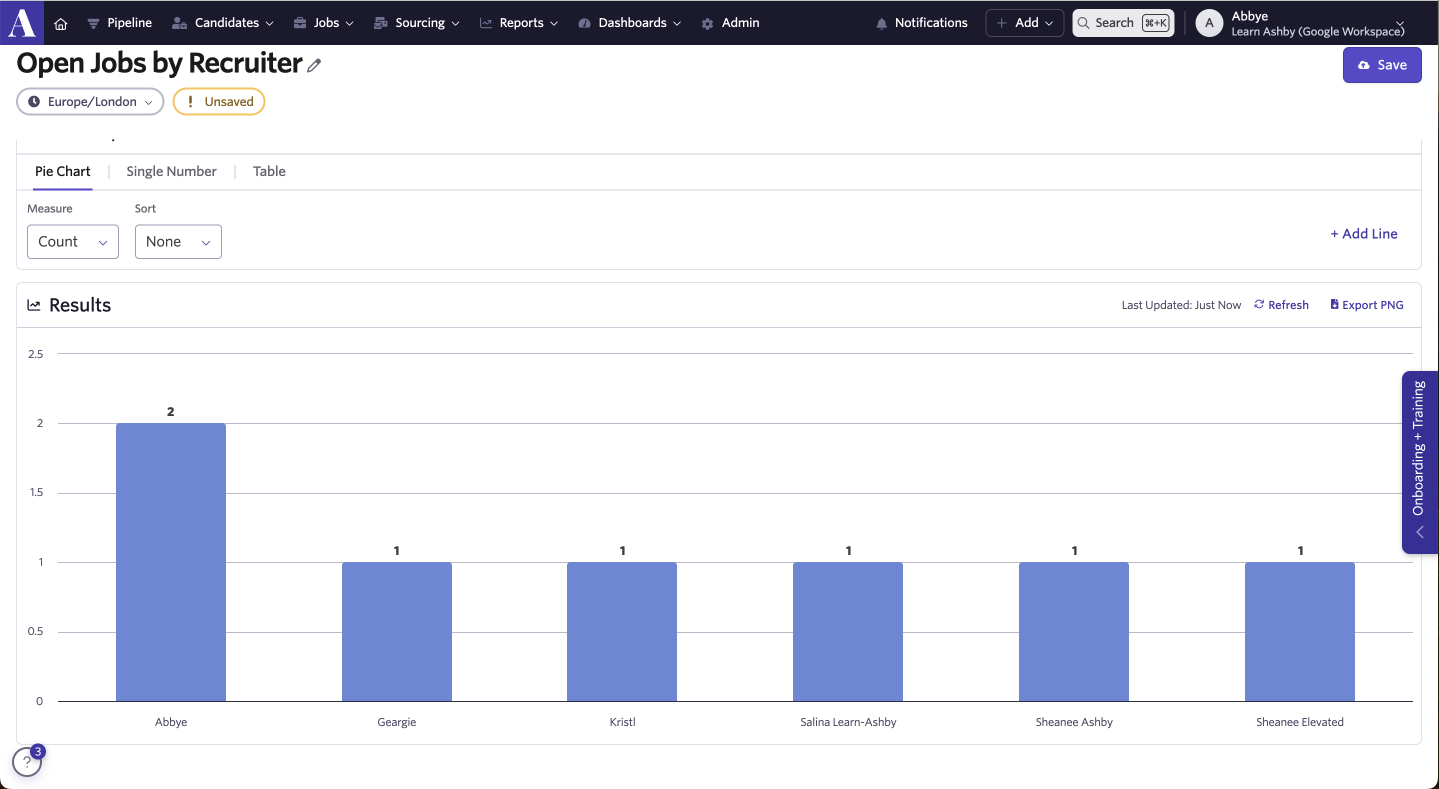Click the Geargie bar in chart
The height and width of the screenshot is (789, 1439).
click(x=397, y=632)
